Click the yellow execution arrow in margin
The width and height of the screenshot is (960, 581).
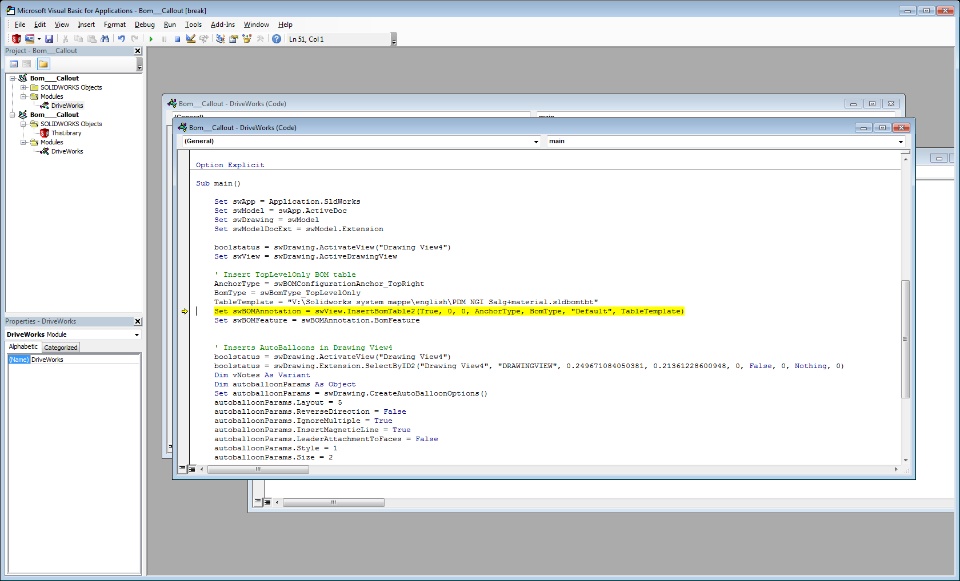[x=184, y=312]
